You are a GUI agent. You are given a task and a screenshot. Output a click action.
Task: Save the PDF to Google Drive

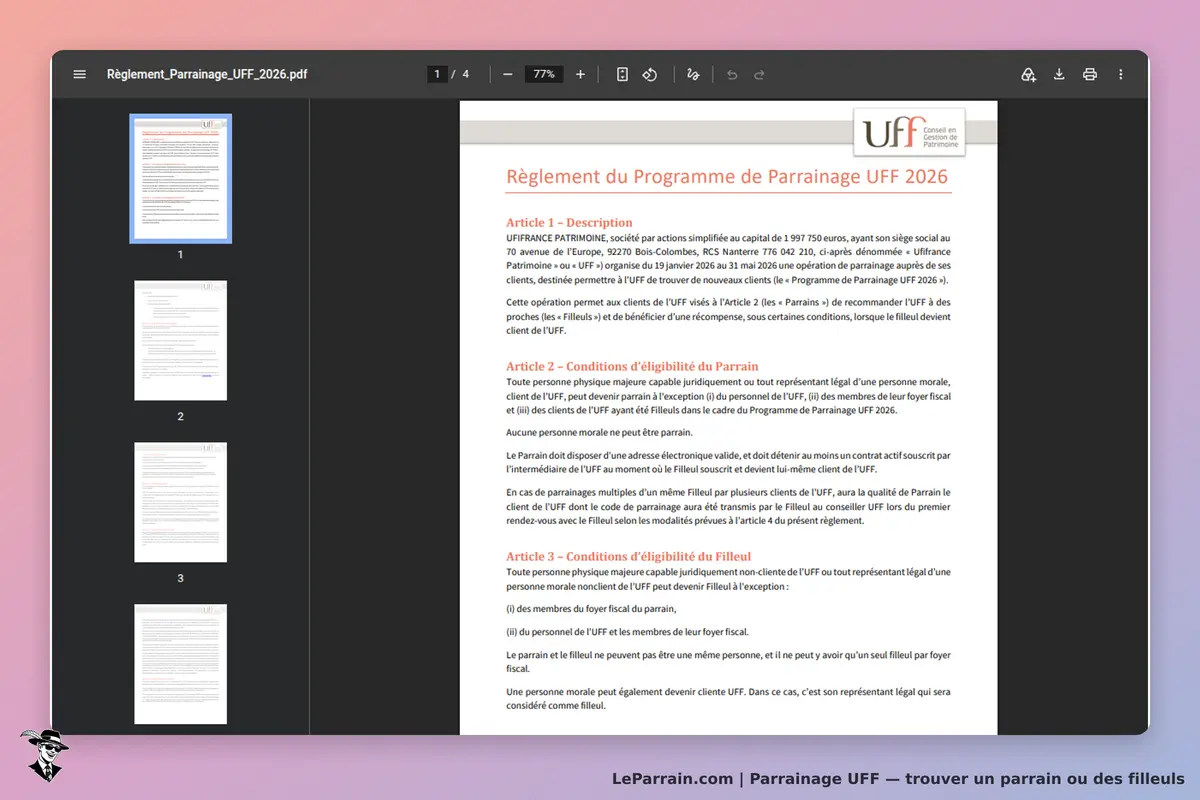coord(1028,74)
